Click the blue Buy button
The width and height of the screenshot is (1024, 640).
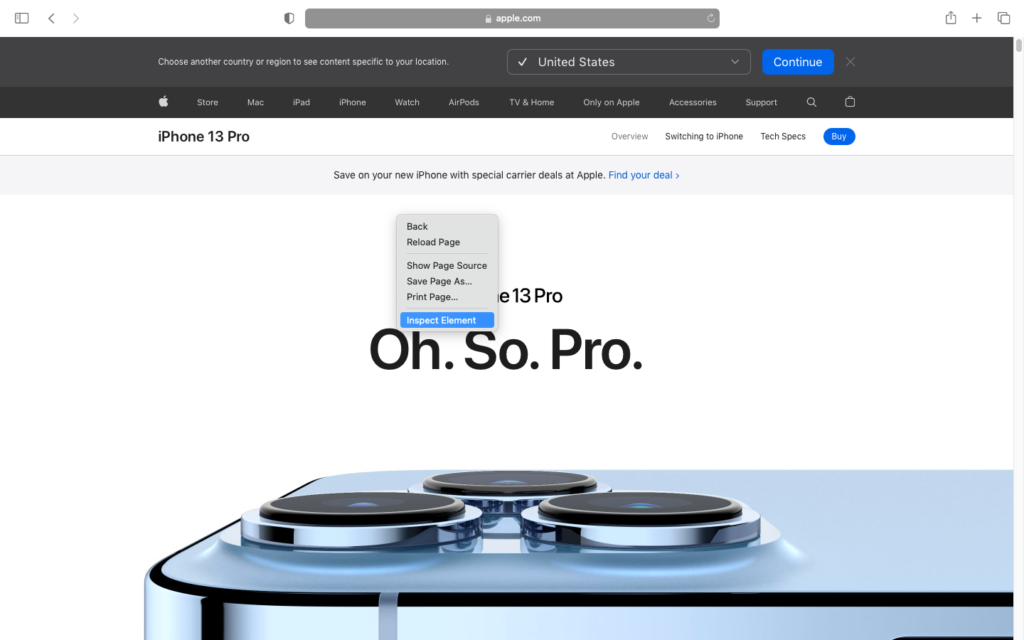839,136
